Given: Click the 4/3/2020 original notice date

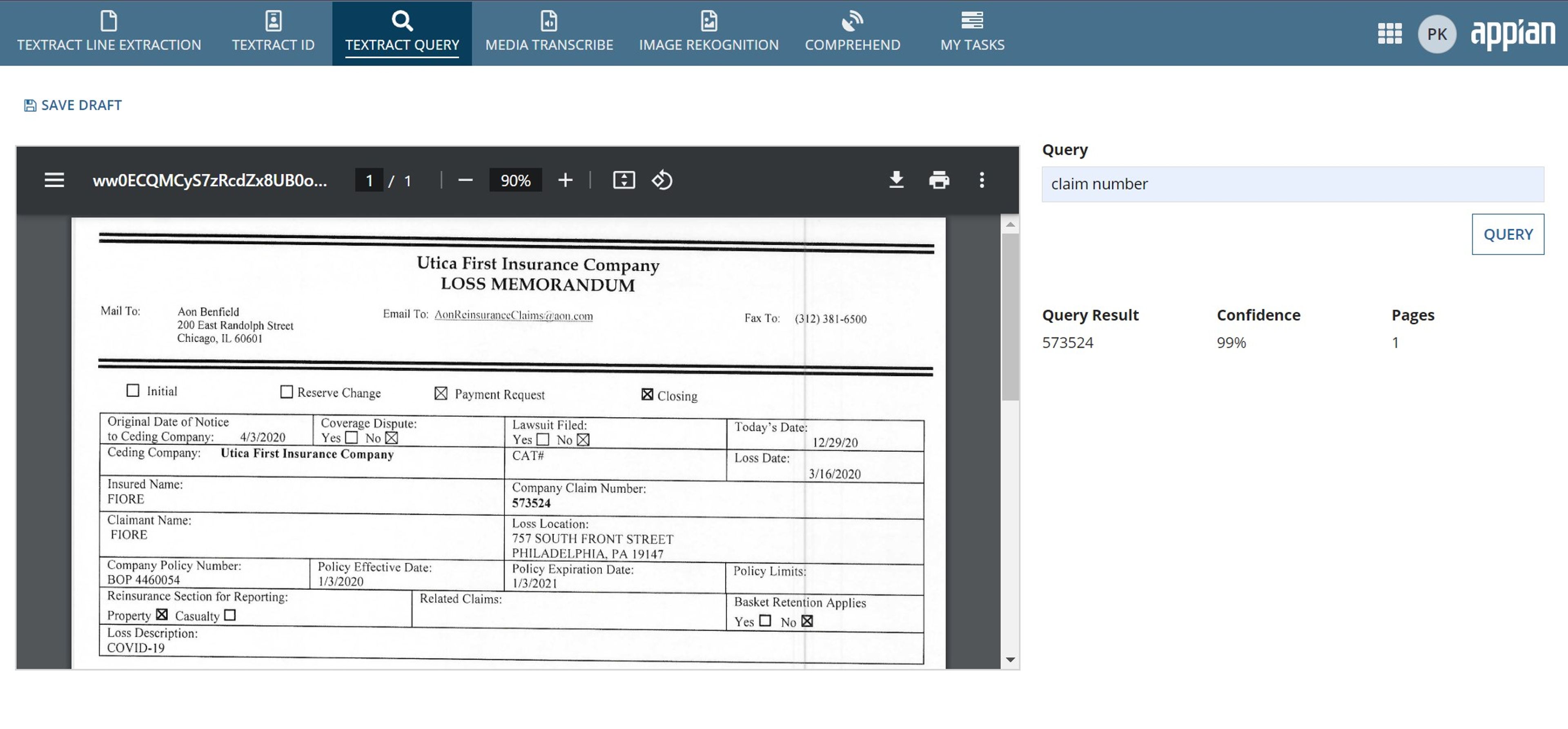Looking at the screenshot, I should click(262, 437).
